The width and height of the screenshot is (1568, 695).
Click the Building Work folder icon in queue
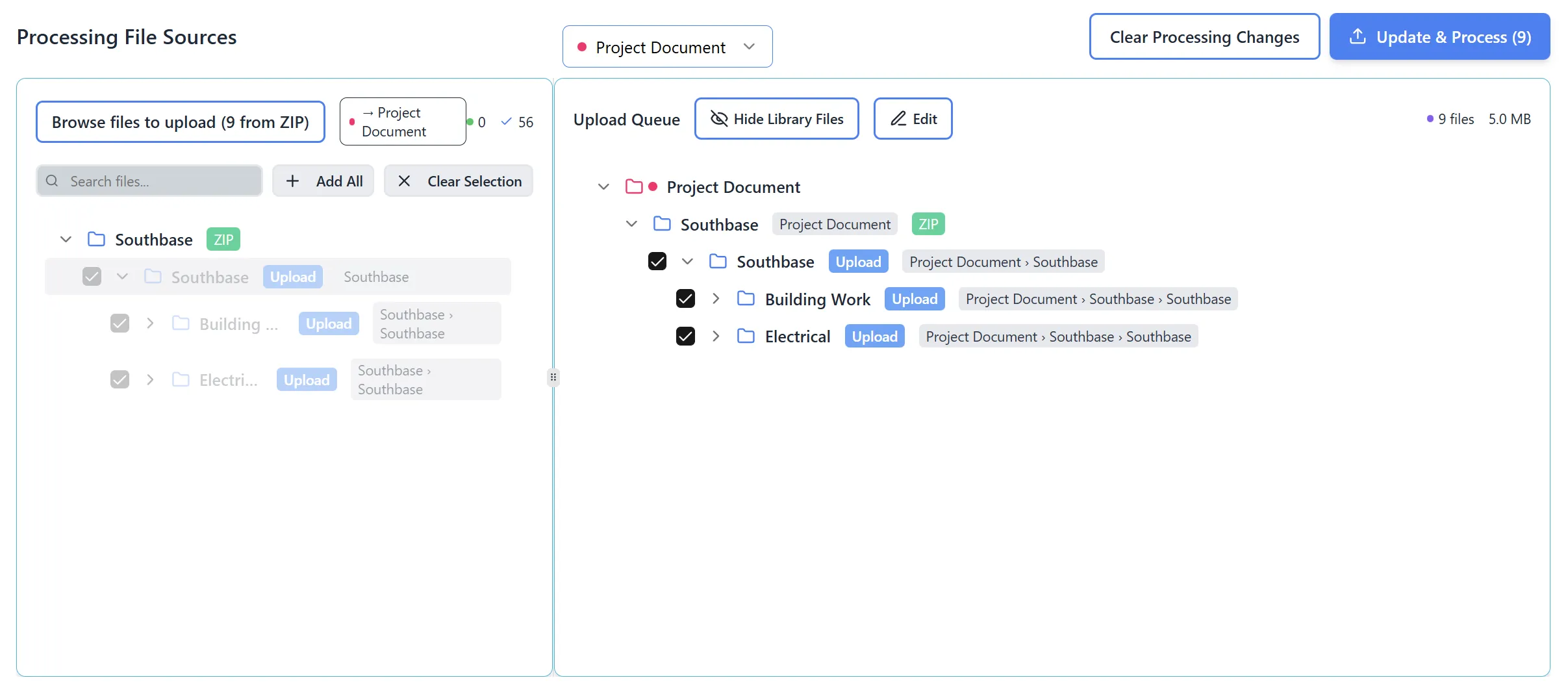(x=746, y=299)
